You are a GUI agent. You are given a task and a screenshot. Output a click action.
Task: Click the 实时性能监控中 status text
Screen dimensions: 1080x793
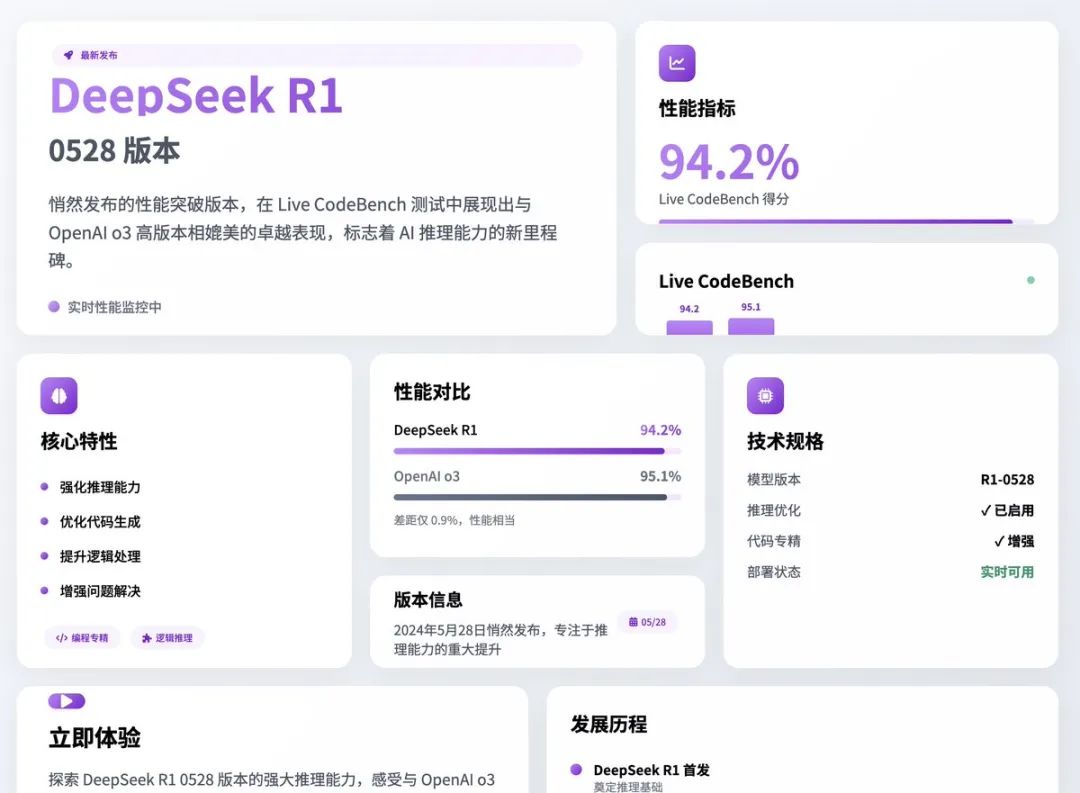[x=114, y=307]
